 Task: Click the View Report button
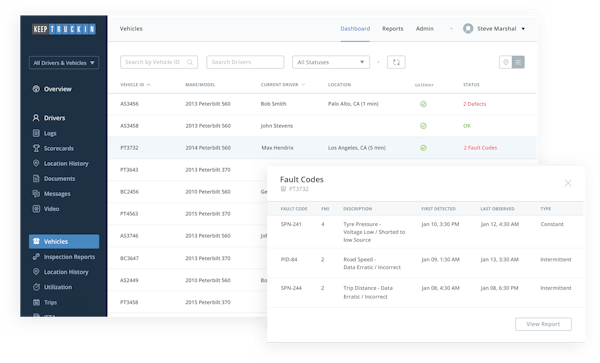pyautogui.click(x=543, y=324)
